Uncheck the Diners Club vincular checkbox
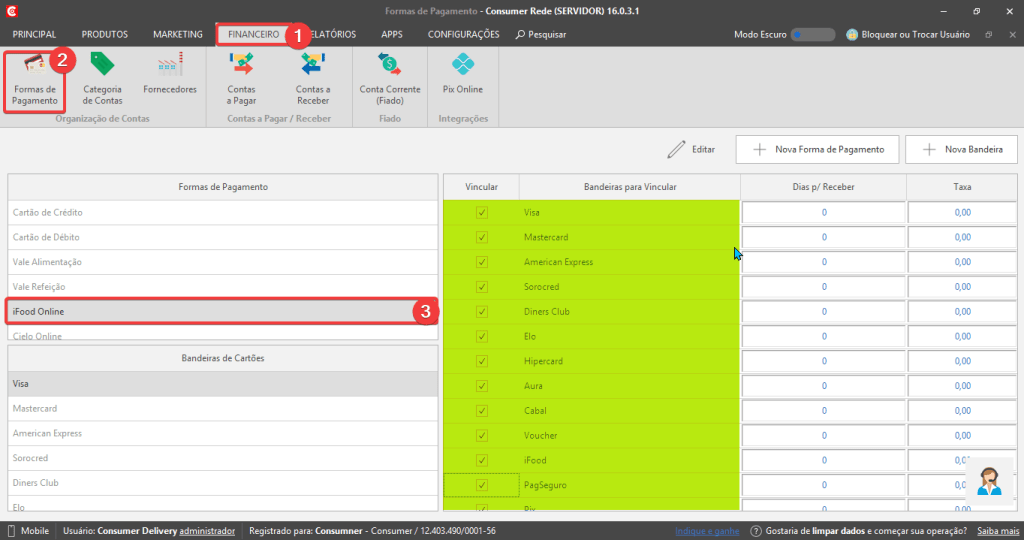This screenshot has width=1024, height=540. [482, 311]
